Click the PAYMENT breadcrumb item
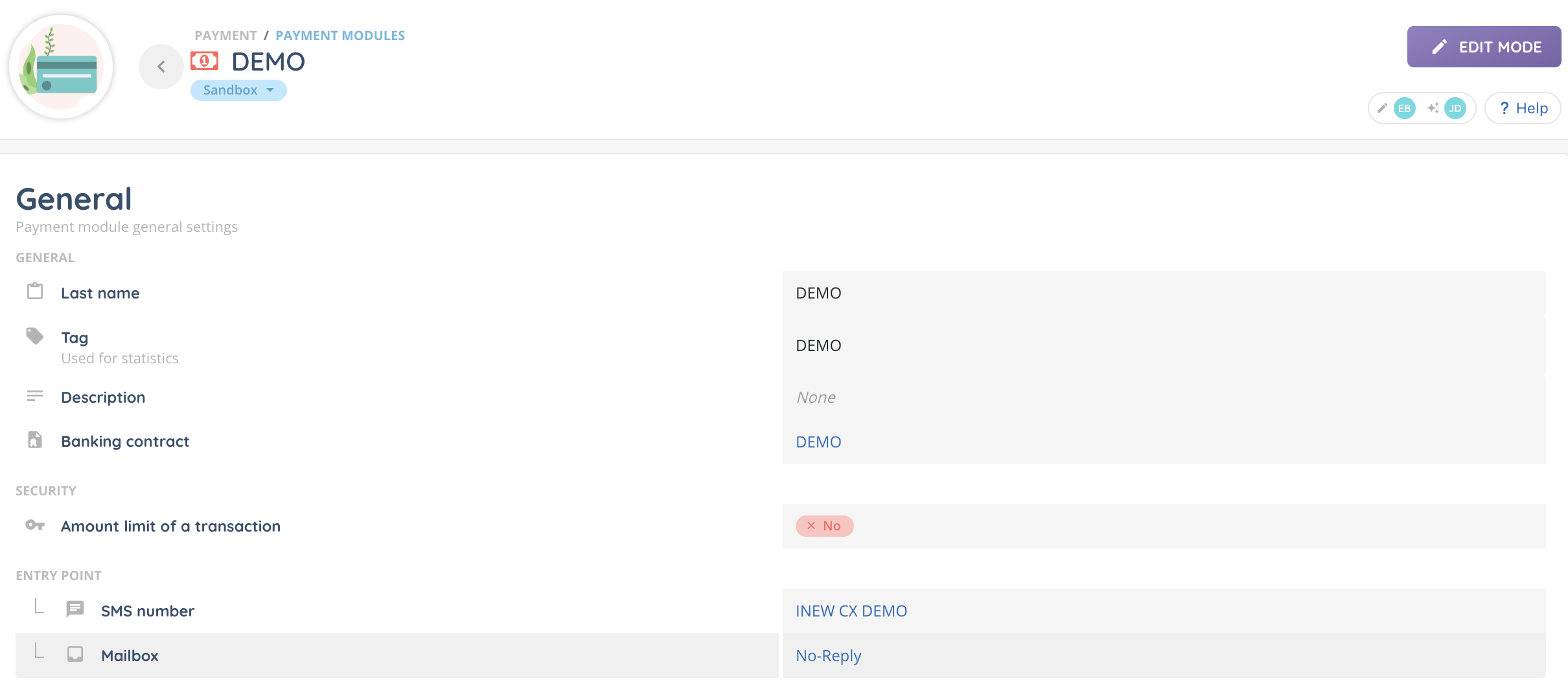 225,36
